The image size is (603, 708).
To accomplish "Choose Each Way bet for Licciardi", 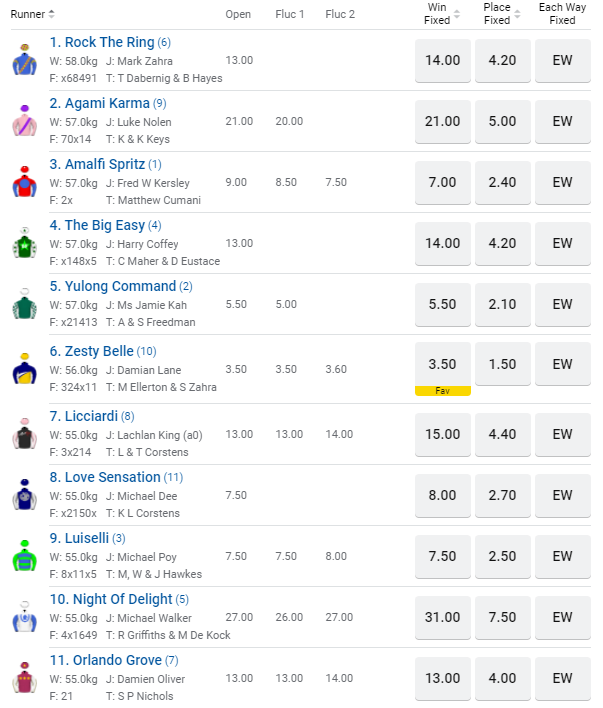I will coord(563,434).
